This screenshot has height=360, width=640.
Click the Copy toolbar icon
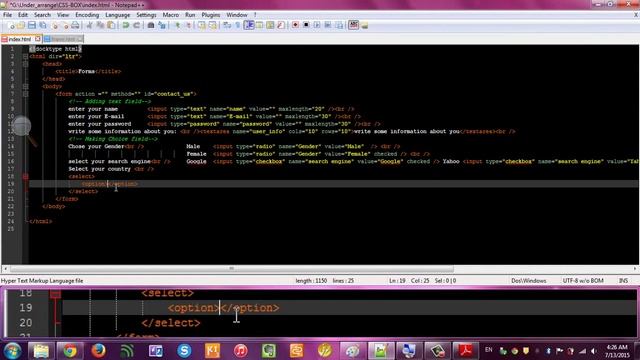100,25
